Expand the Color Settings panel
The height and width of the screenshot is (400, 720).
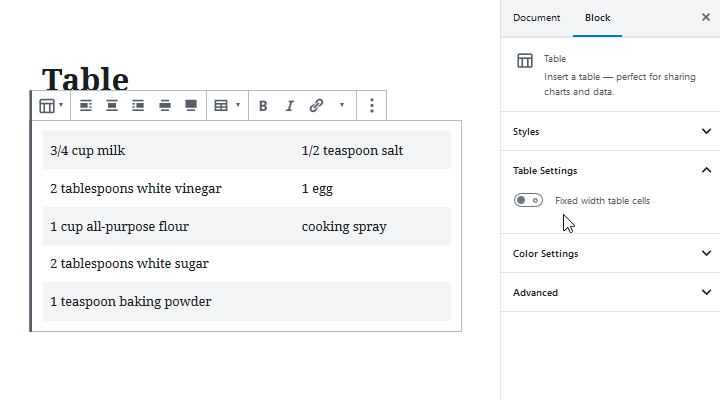pos(609,253)
